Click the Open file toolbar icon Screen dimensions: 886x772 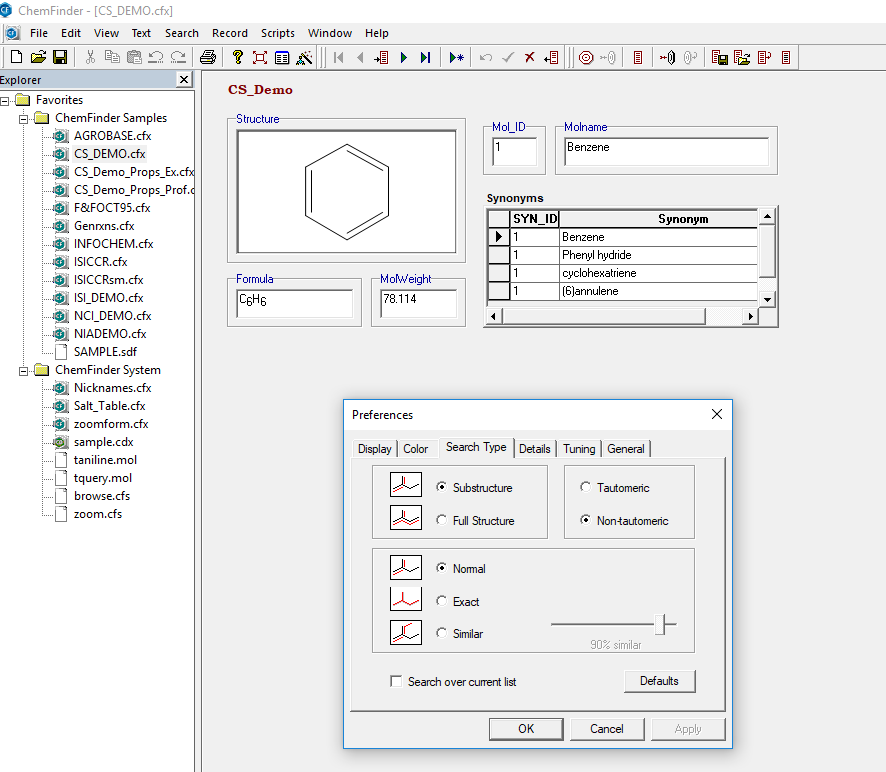pos(38,57)
